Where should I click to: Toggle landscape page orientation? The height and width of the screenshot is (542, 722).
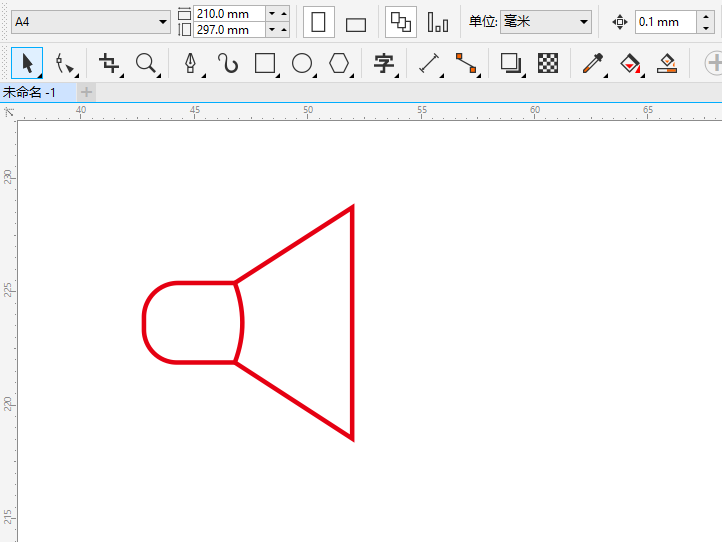pos(356,24)
